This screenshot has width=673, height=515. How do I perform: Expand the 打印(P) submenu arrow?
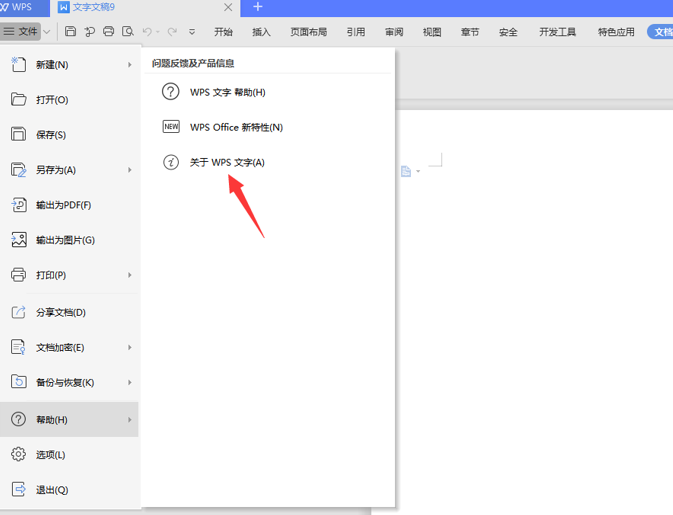pyautogui.click(x=130, y=275)
